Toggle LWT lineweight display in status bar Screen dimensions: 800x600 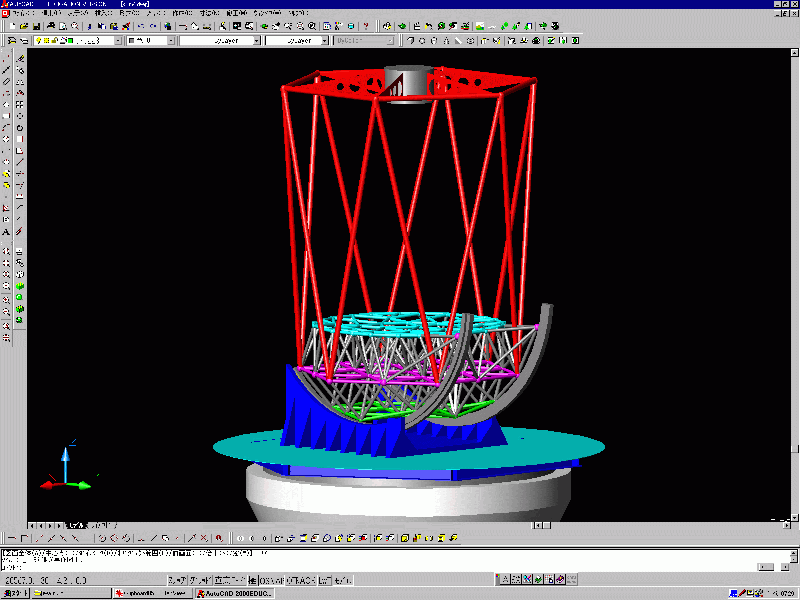pyautogui.click(x=325, y=580)
